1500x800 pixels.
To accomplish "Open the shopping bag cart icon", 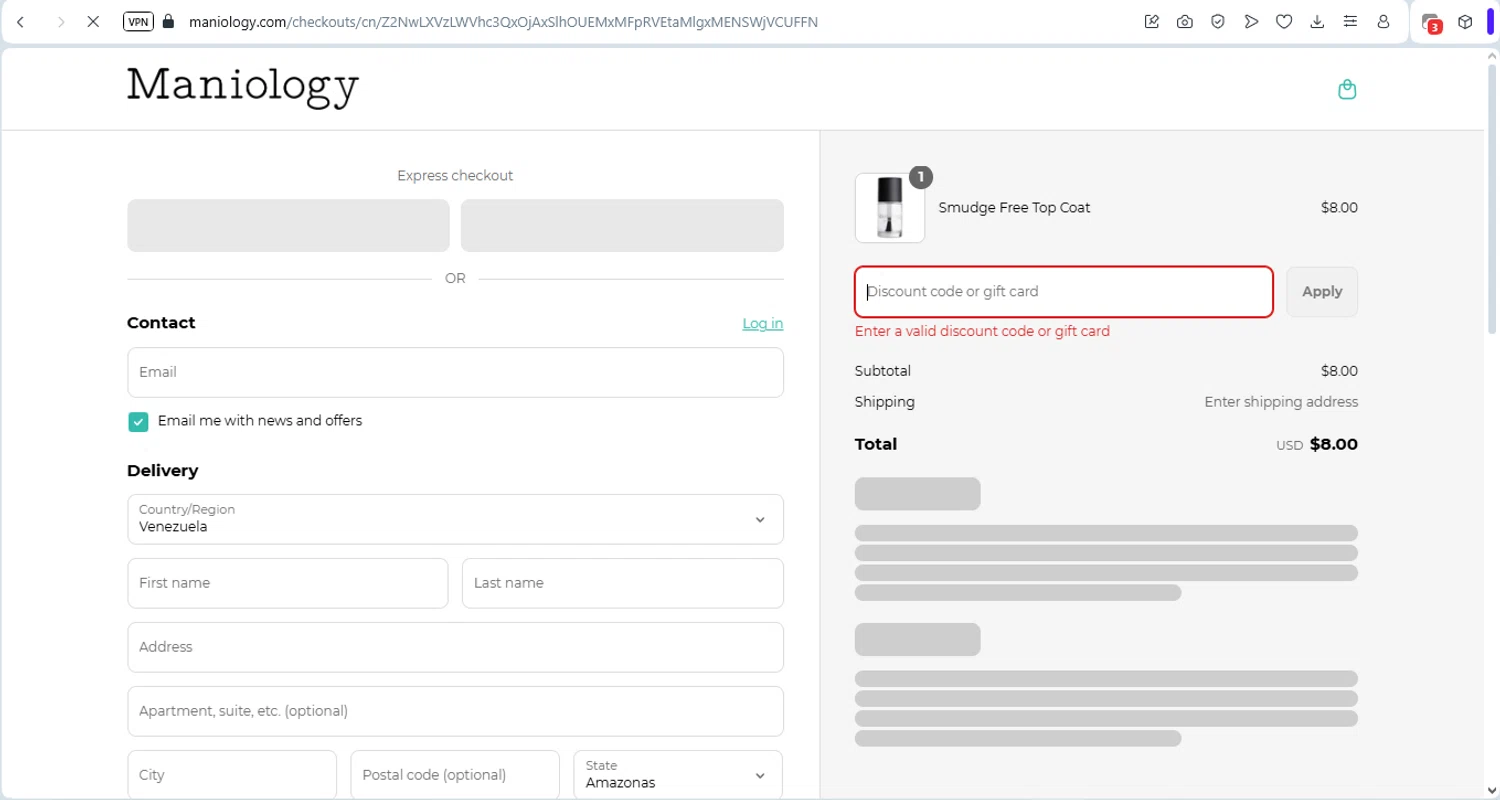I will tap(1347, 89).
